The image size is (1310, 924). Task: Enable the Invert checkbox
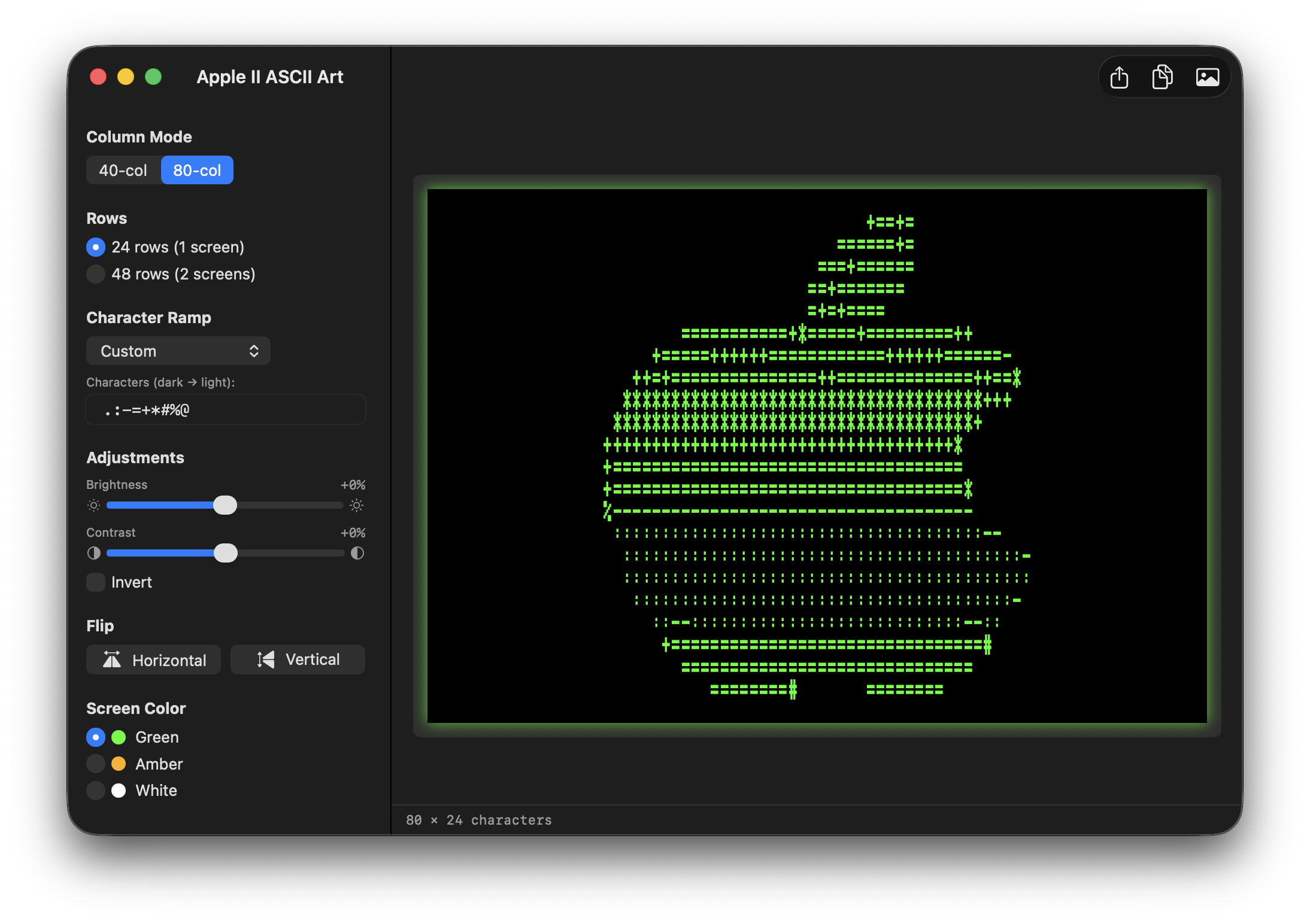[96, 582]
